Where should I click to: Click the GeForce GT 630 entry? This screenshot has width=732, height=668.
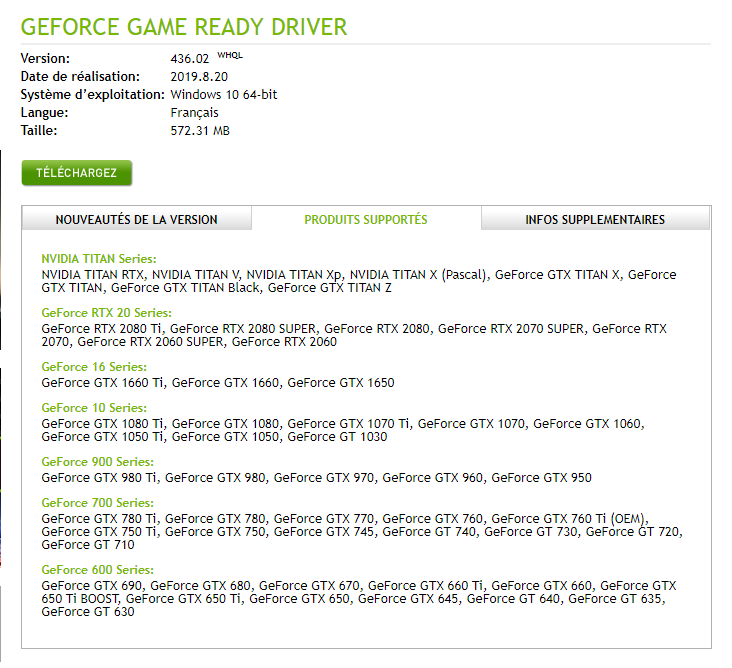88,612
